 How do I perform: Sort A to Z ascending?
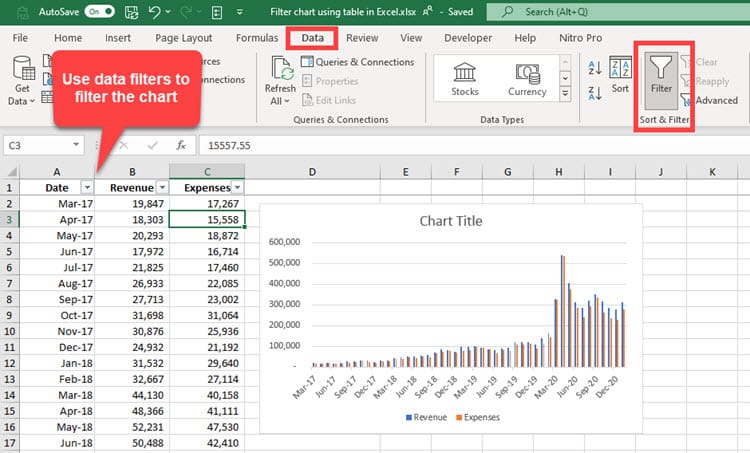pos(594,68)
